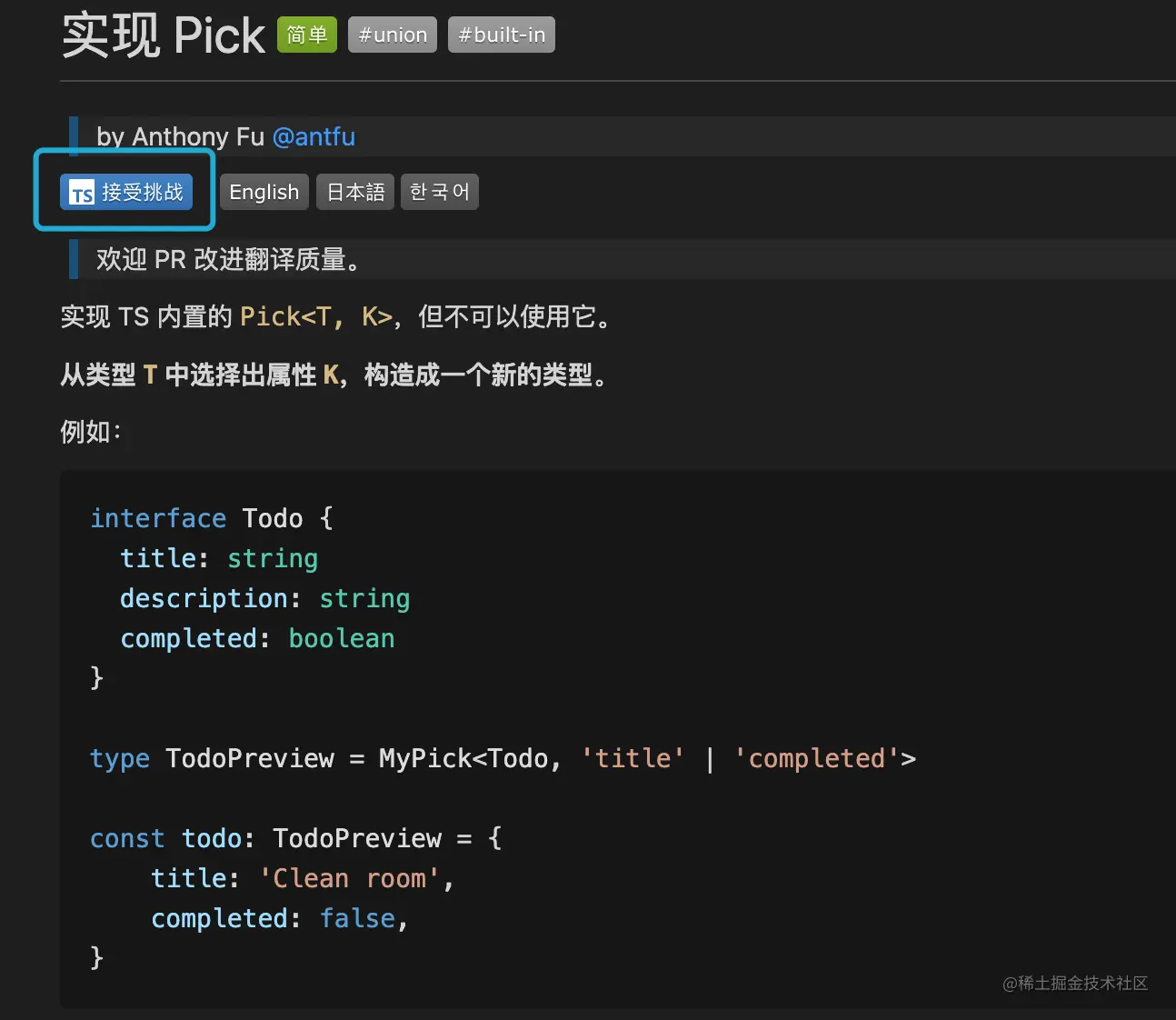Select the #union tag badge

[393, 35]
